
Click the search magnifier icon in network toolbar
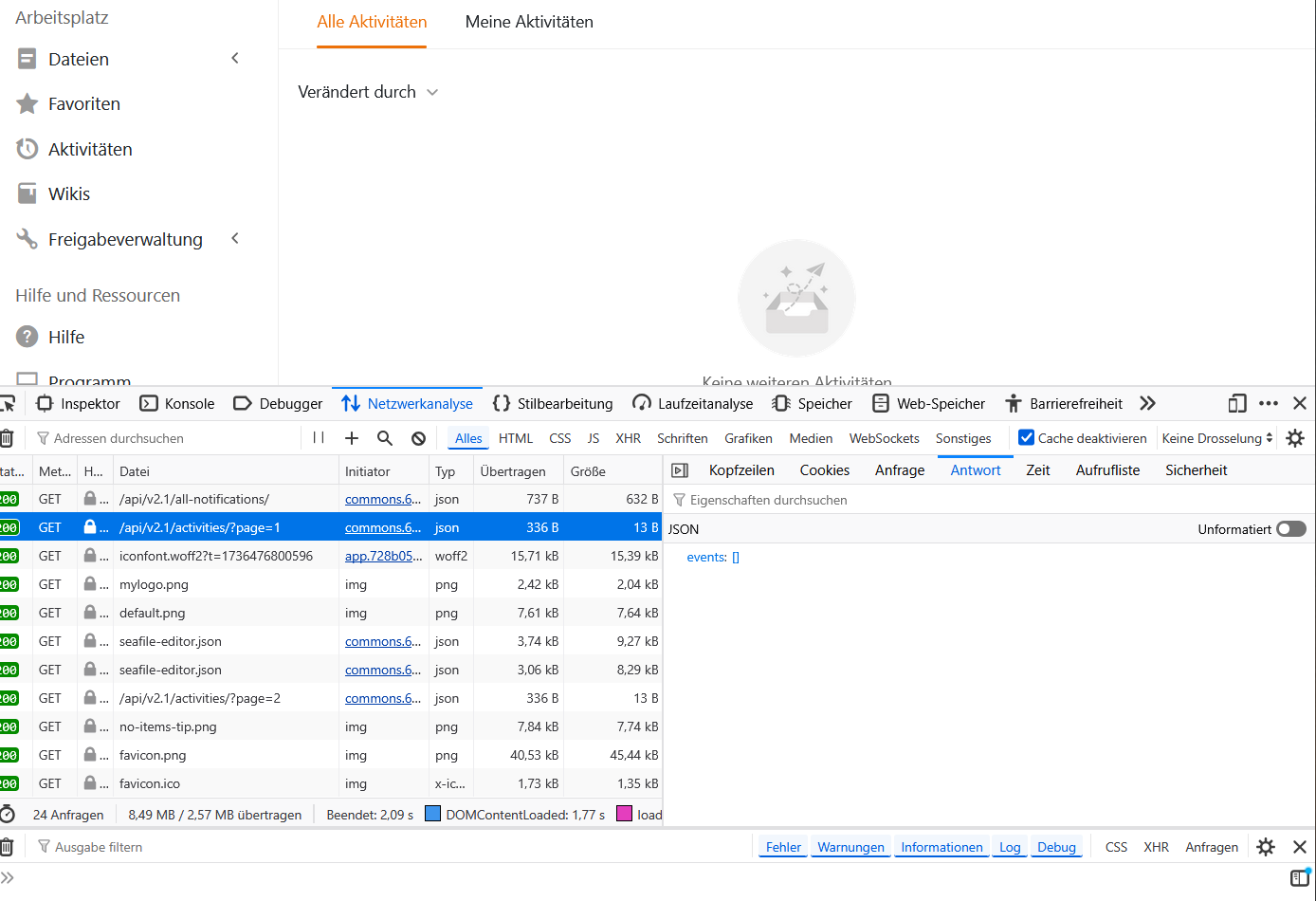[385, 438]
